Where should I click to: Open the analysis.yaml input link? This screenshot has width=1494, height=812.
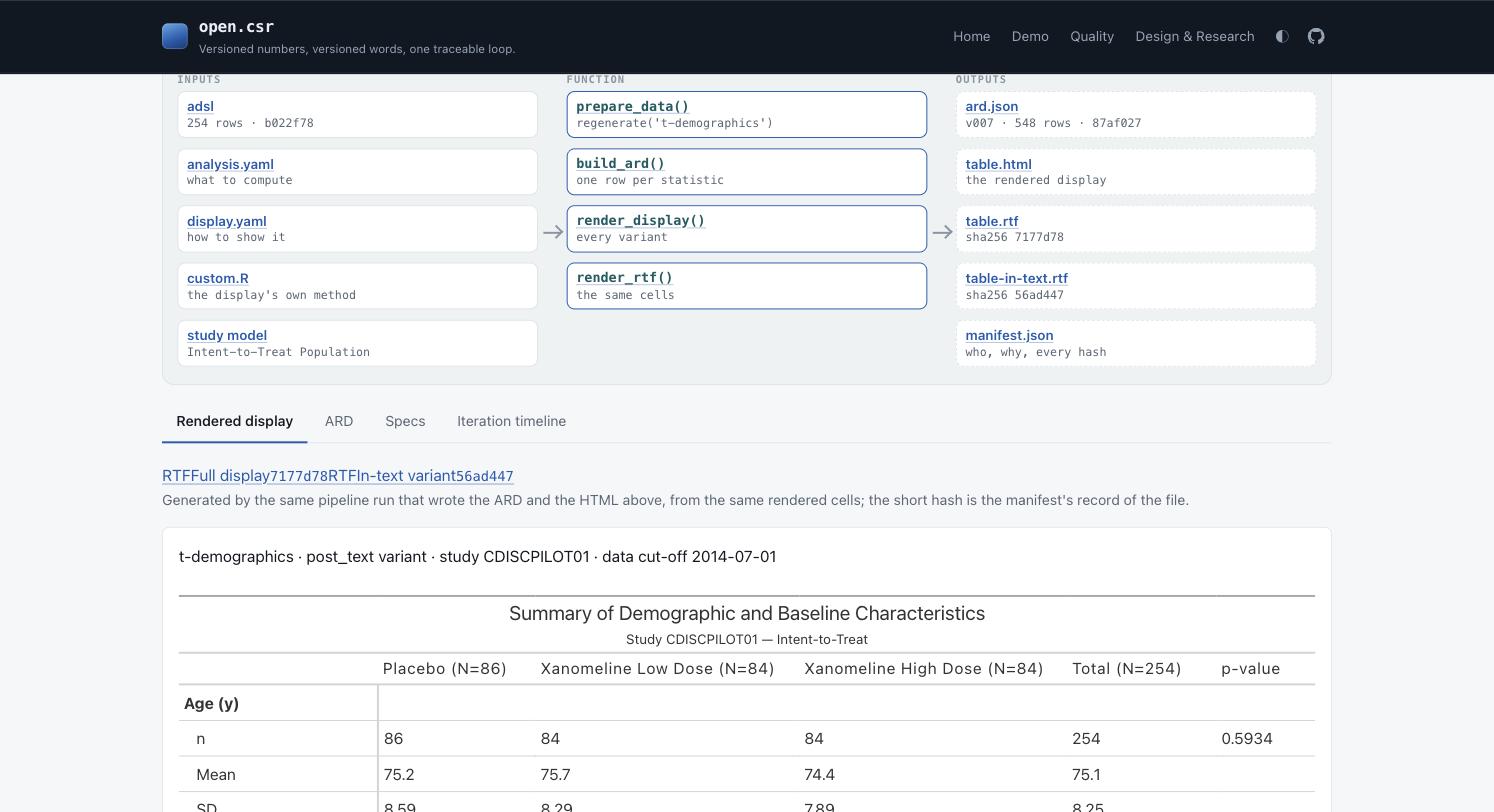click(x=230, y=164)
